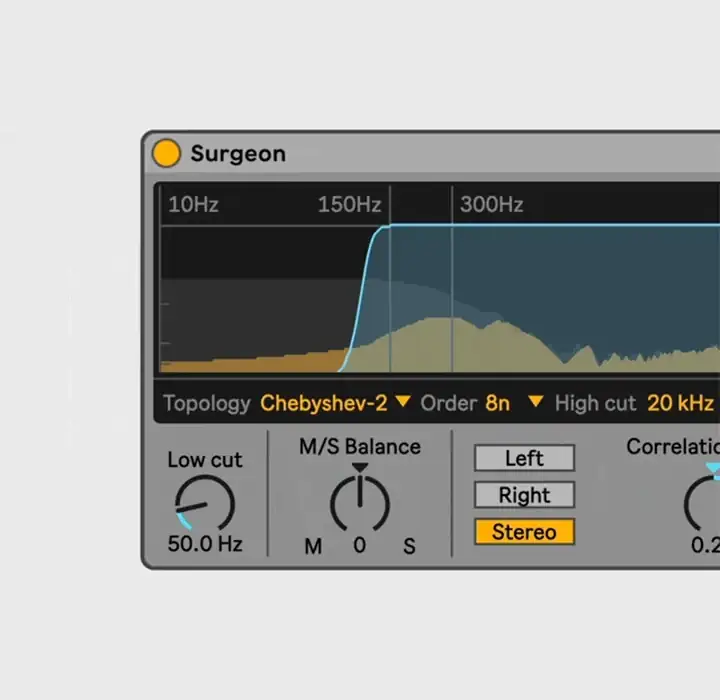
Task: Click the 150Hz frequency marker label
Action: tap(349, 204)
